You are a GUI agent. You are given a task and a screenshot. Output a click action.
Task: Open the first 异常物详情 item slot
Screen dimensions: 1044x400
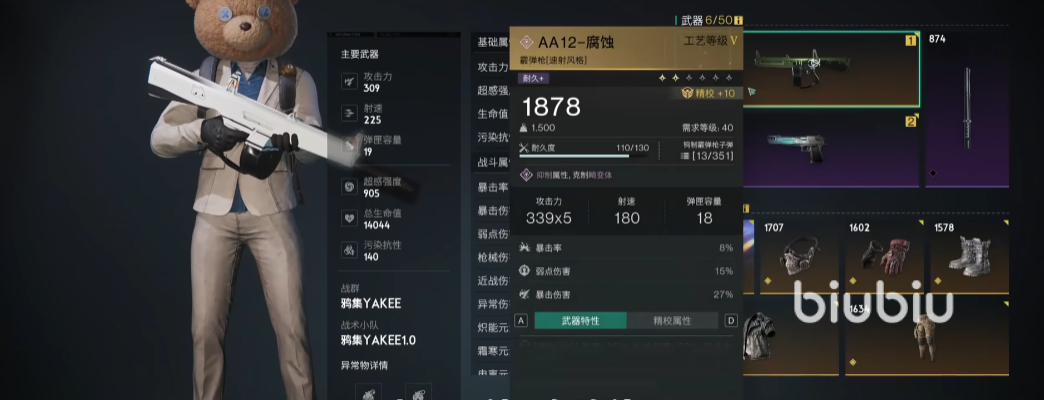pyautogui.click(x=368, y=392)
